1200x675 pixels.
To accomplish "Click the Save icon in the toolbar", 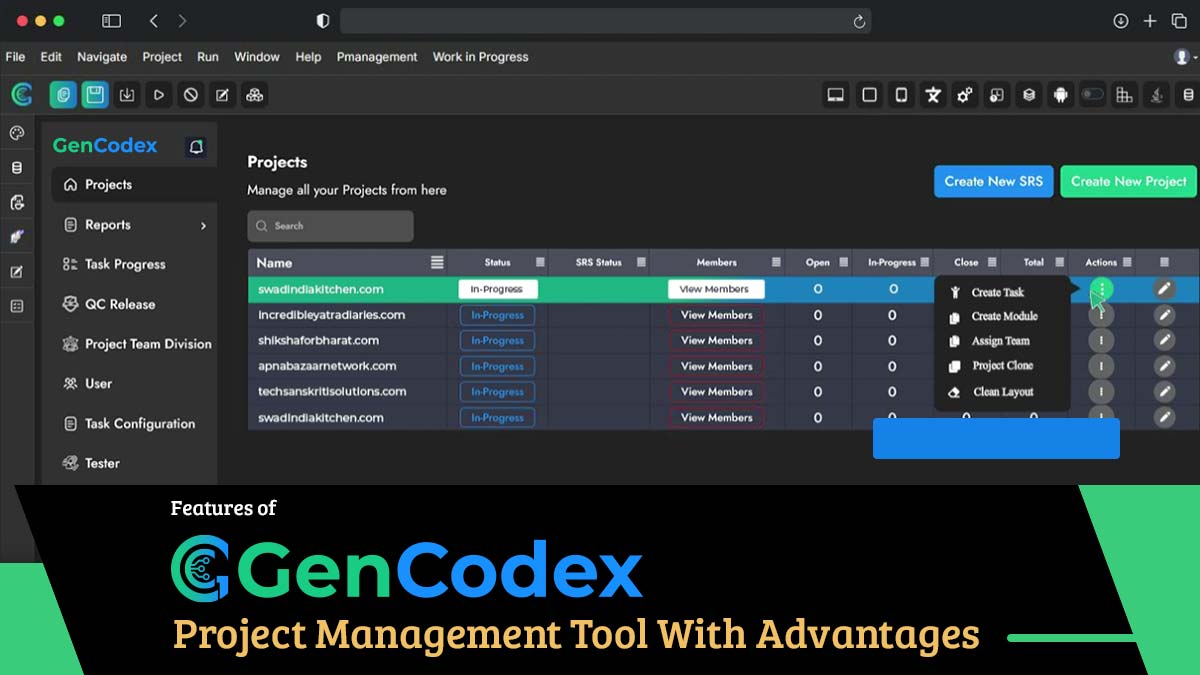I will click(x=95, y=95).
